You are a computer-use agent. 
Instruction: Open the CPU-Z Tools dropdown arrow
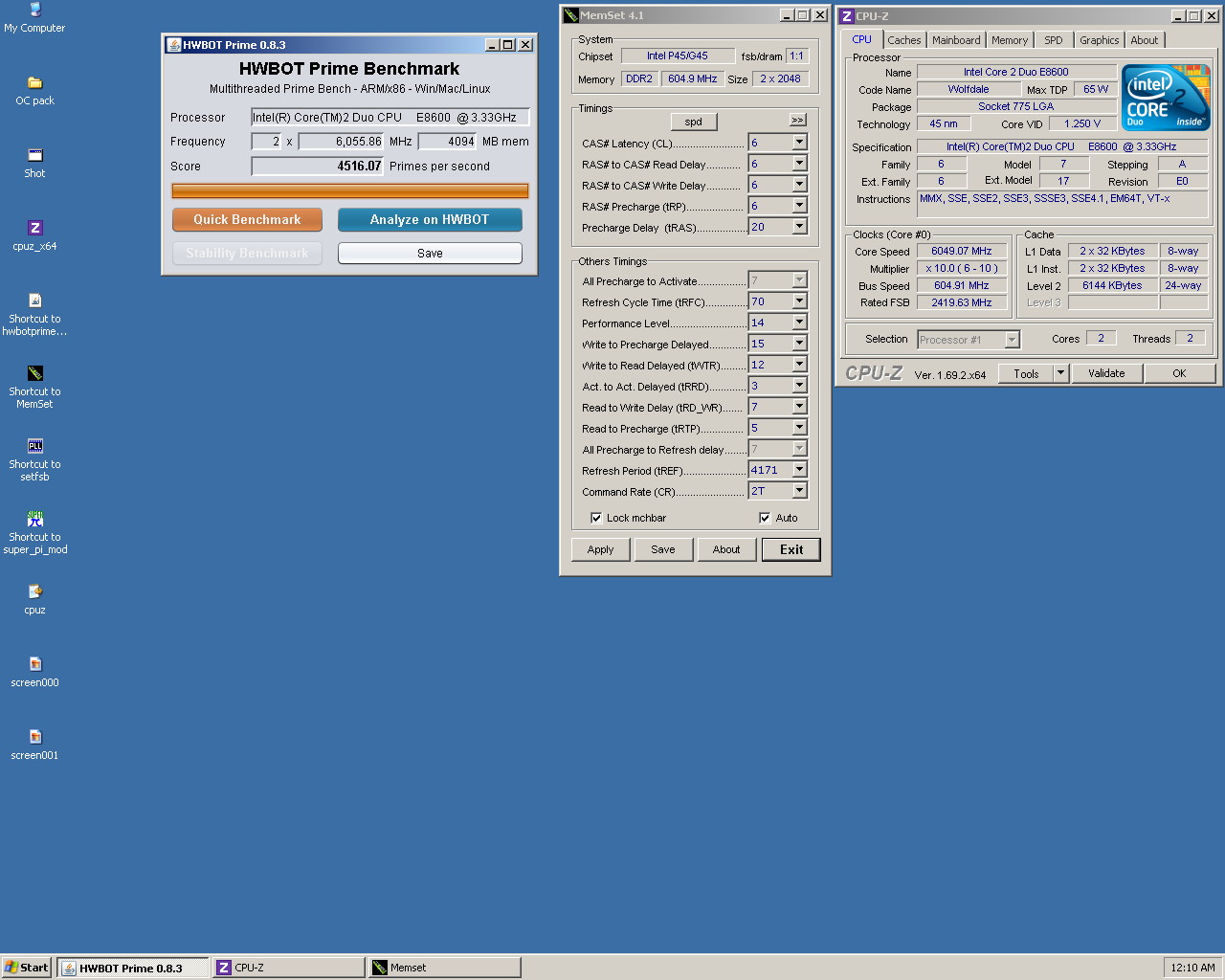coord(1060,373)
